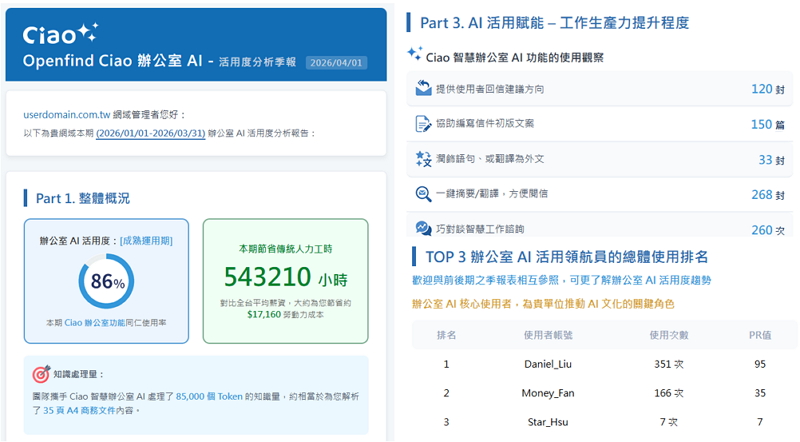Click the $17,160 labor cost amount

tap(264, 314)
